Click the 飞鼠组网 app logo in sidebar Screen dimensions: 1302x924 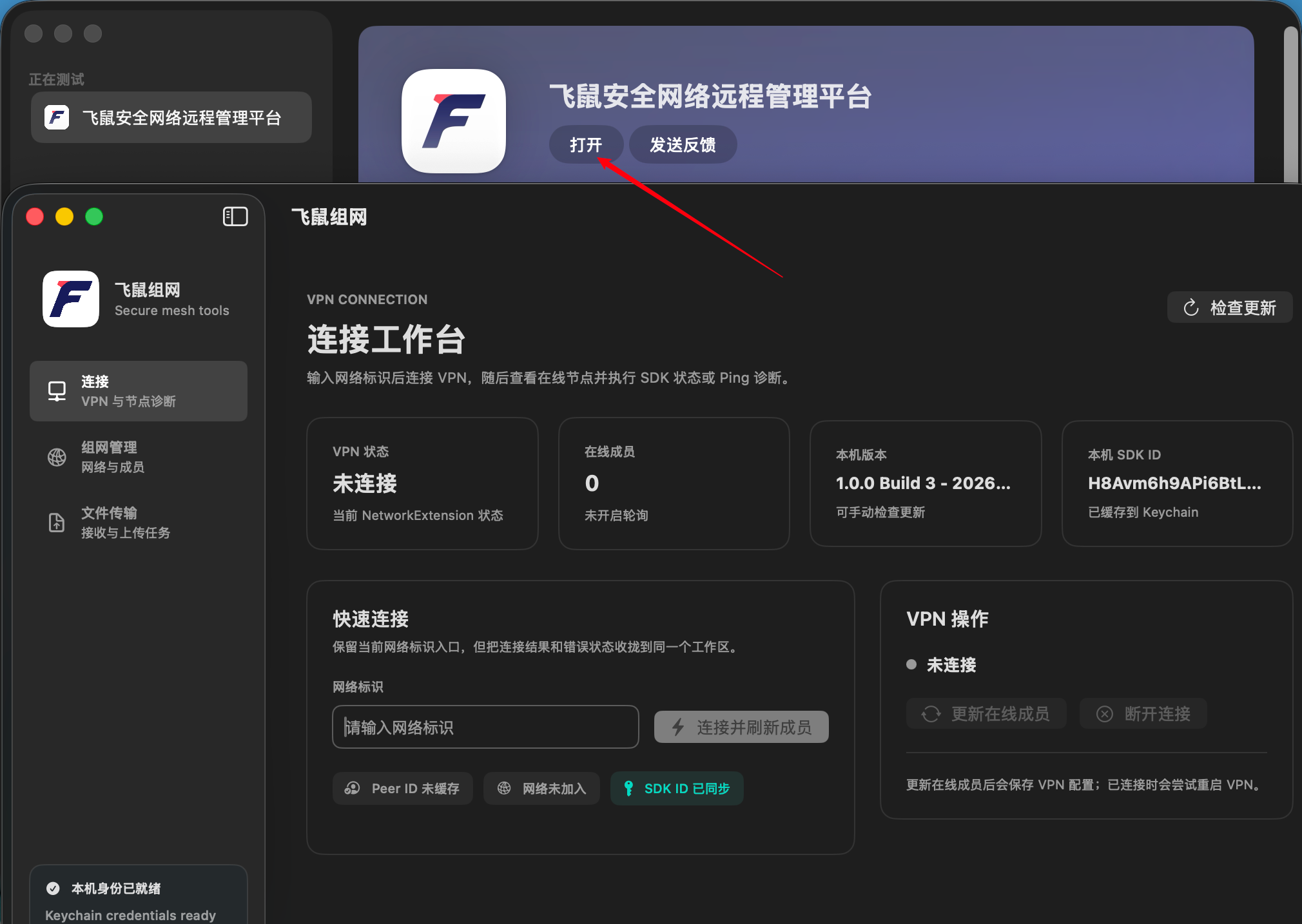(x=71, y=299)
